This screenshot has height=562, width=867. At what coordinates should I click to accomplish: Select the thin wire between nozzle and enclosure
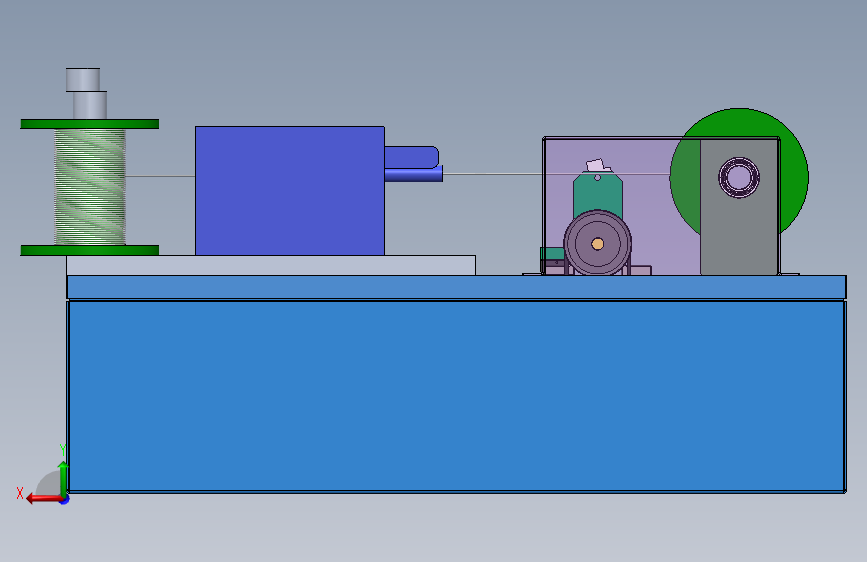coord(493,174)
